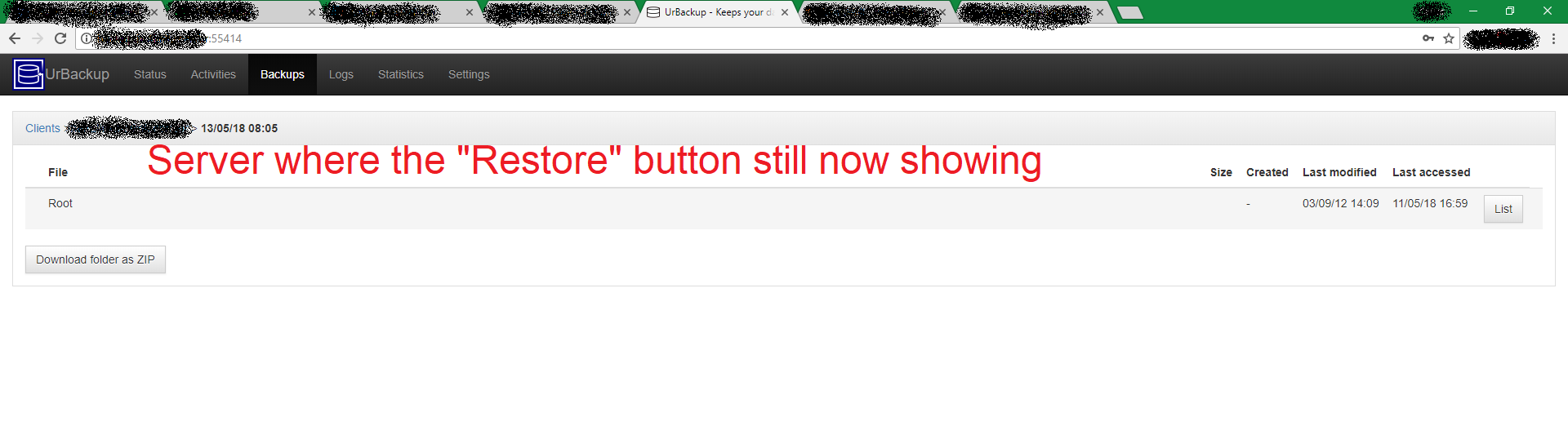Image resolution: width=1568 pixels, height=439 pixels.
Task: Open the Root folder row
Action: [784, 208]
